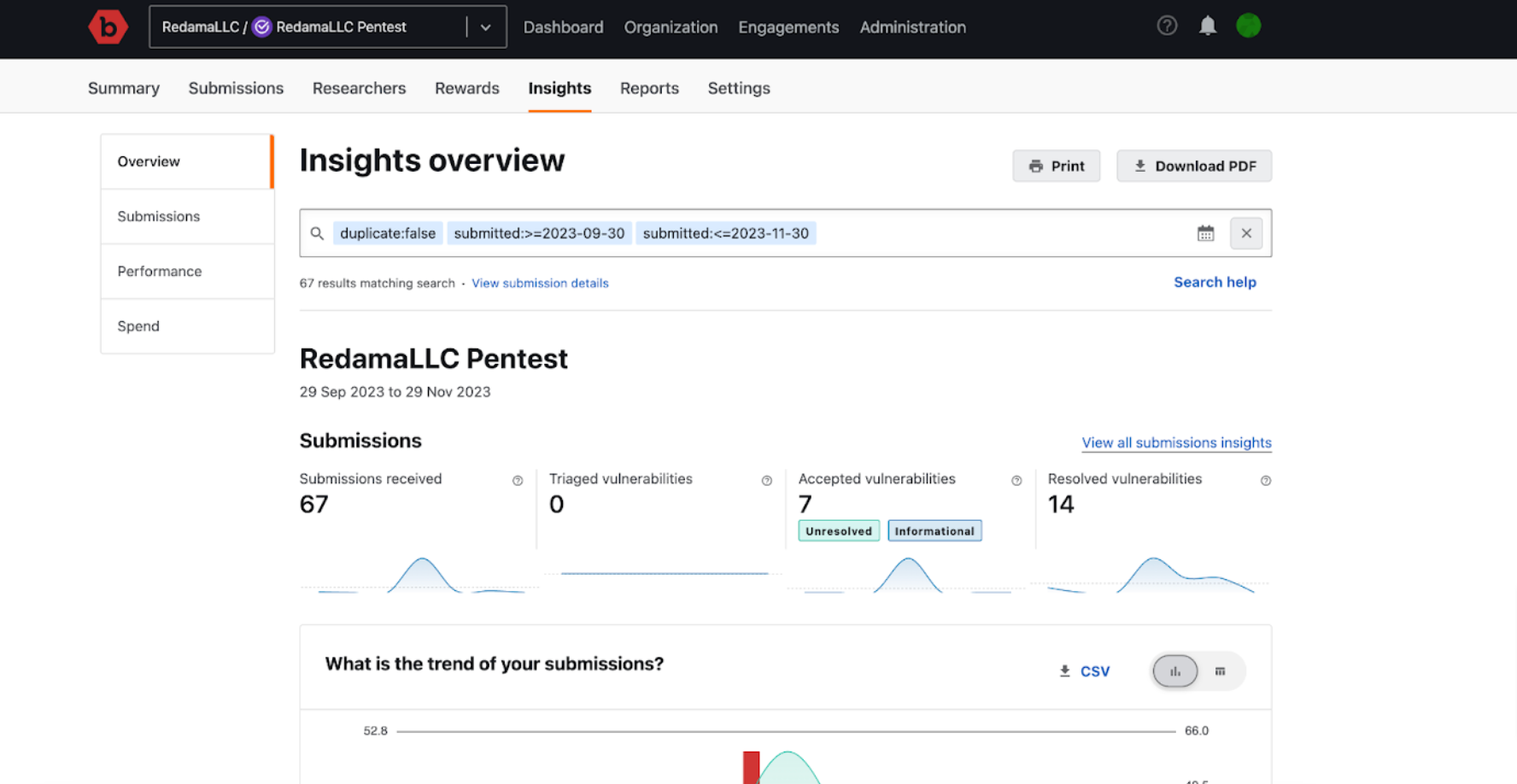Click the Download PDF button

[x=1194, y=166]
